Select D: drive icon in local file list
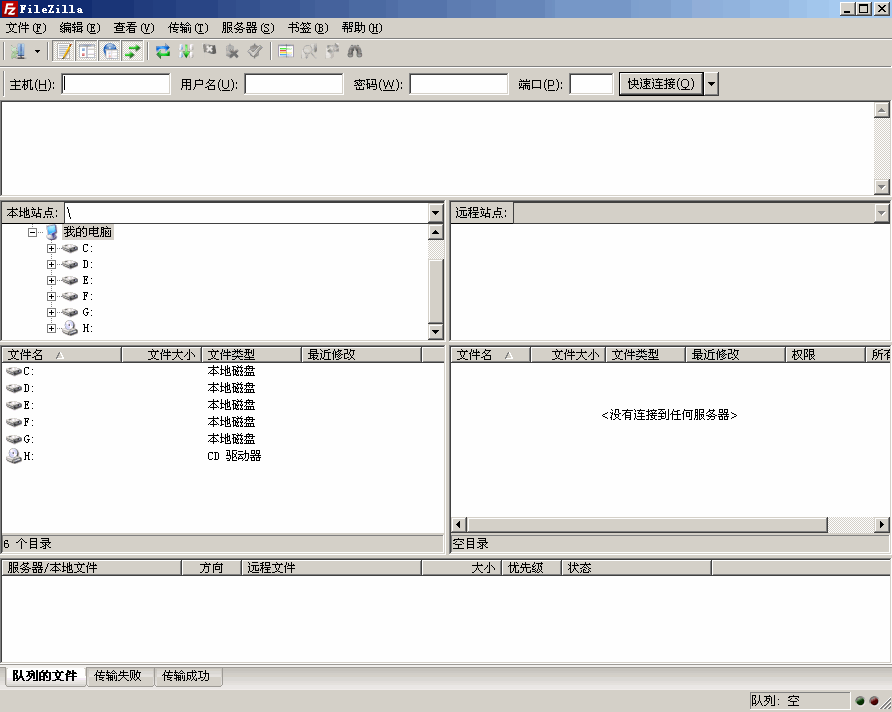 tap(14, 388)
